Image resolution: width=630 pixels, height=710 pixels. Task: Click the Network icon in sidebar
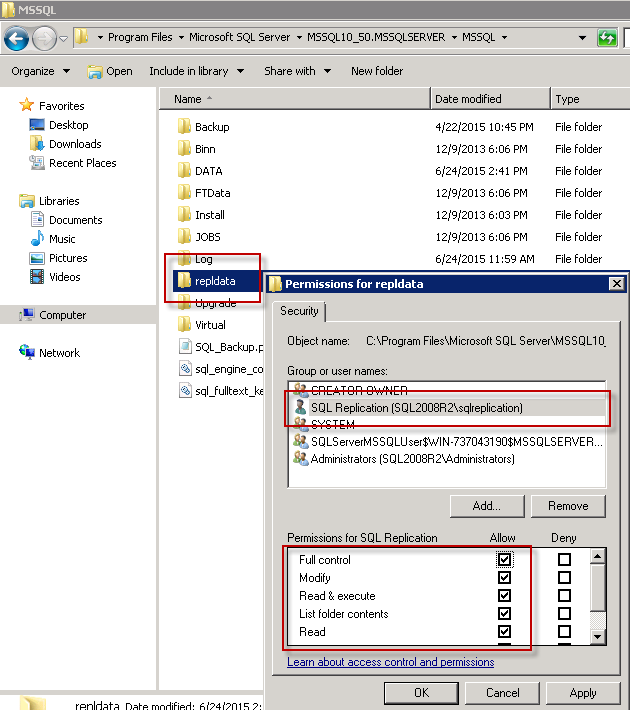(27, 352)
